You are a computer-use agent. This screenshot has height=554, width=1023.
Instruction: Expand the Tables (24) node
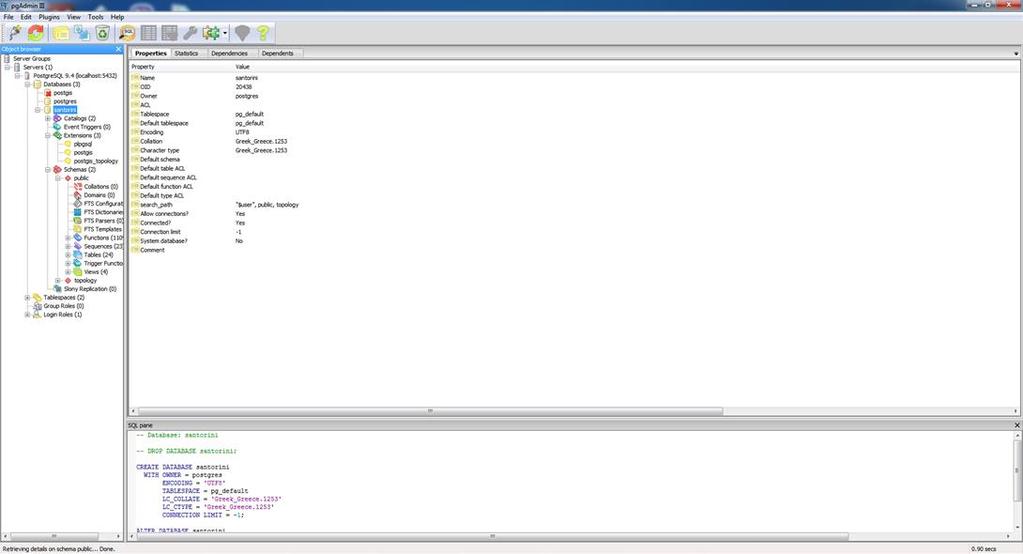tap(68, 255)
